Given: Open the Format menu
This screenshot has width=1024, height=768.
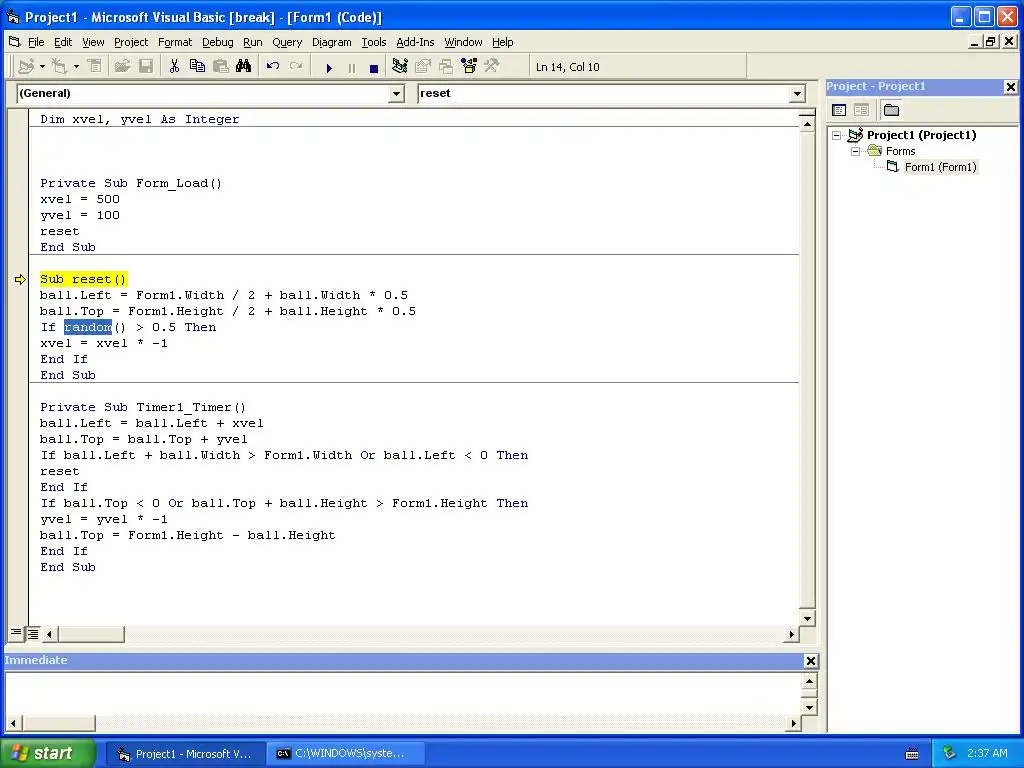Looking at the screenshot, I should (x=175, y=42).
